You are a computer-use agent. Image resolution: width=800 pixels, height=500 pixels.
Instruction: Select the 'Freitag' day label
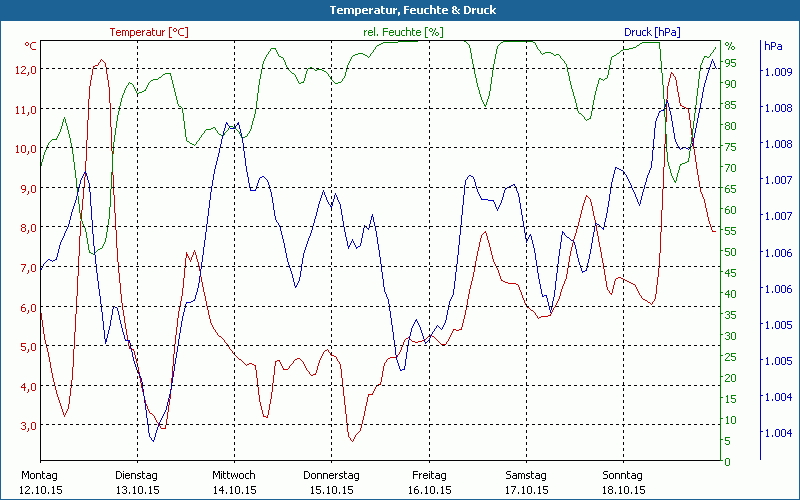(x=428, y=475)
